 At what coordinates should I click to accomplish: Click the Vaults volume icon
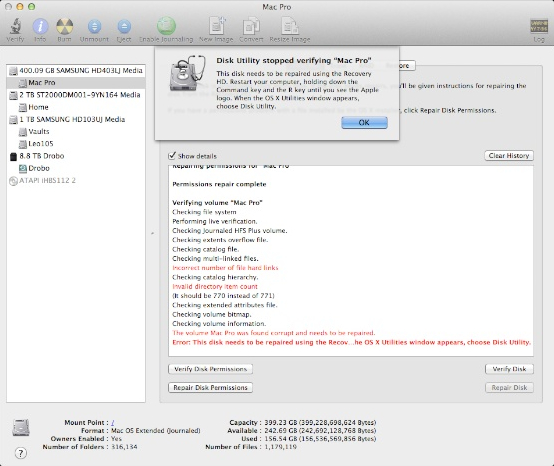pyautogui.click(x=23, y=132)
